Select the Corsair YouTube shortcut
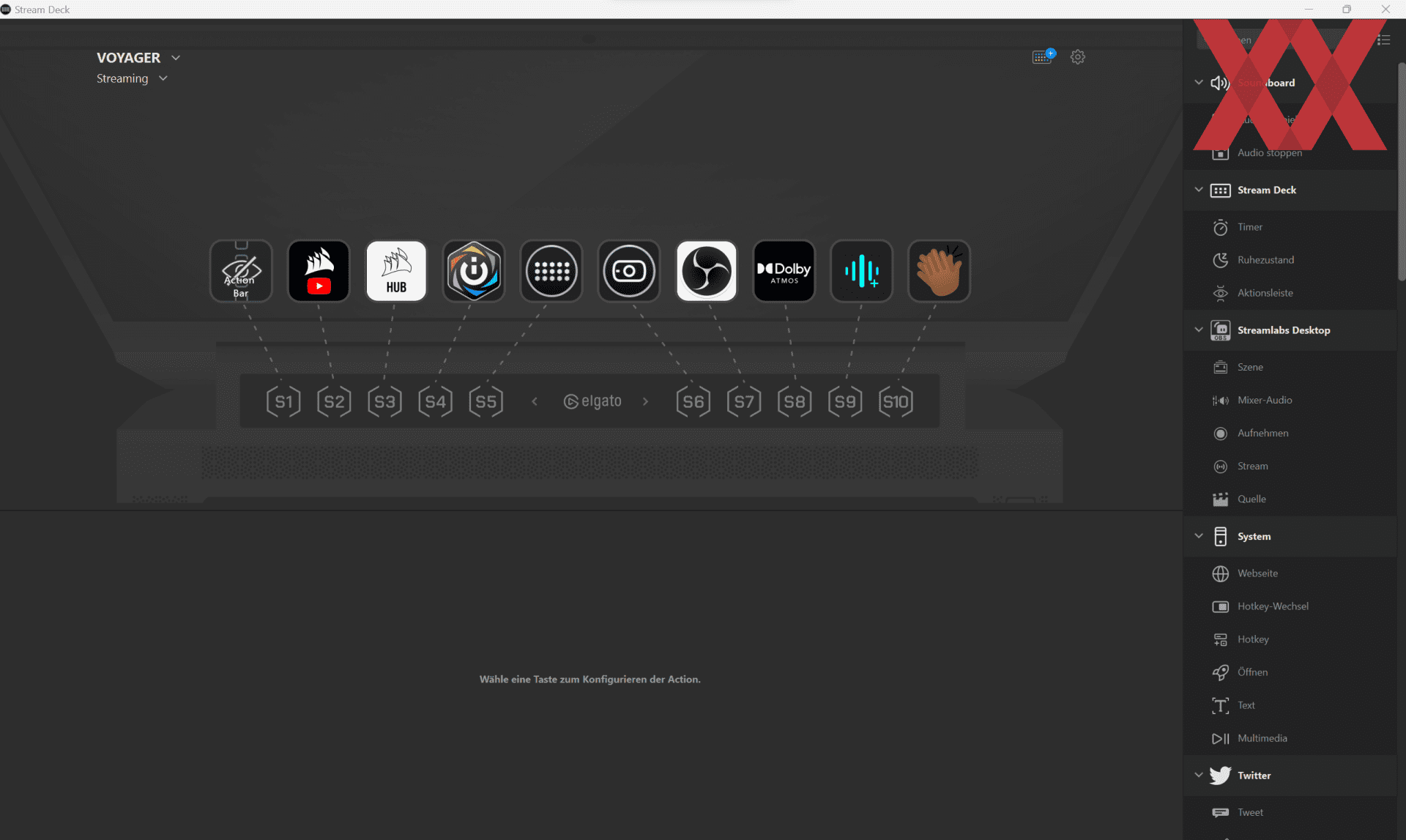Screen dimensions: 1406x840 tap(318, 270)
